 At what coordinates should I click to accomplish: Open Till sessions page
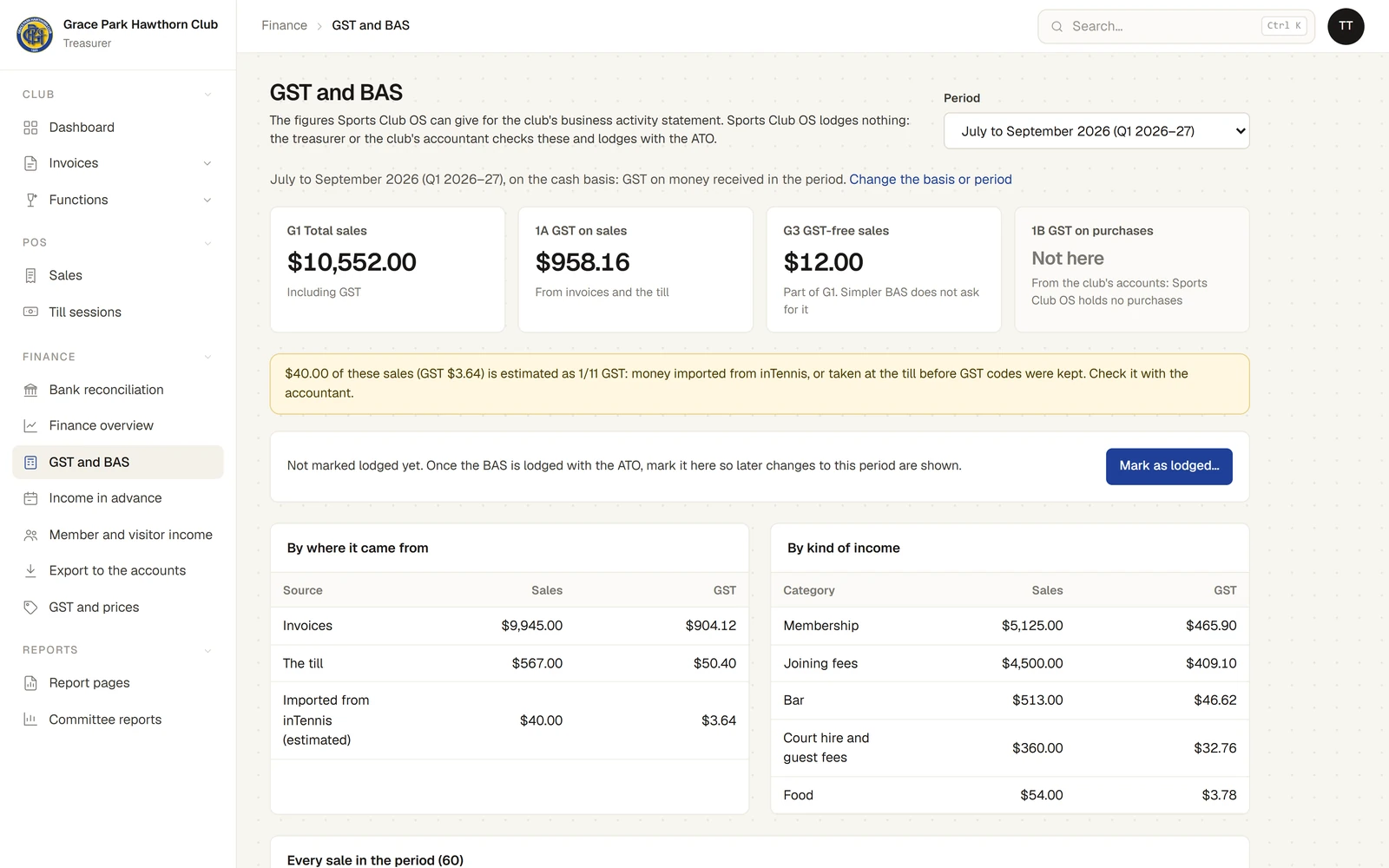pyautogui.click(x=118, y=312)
